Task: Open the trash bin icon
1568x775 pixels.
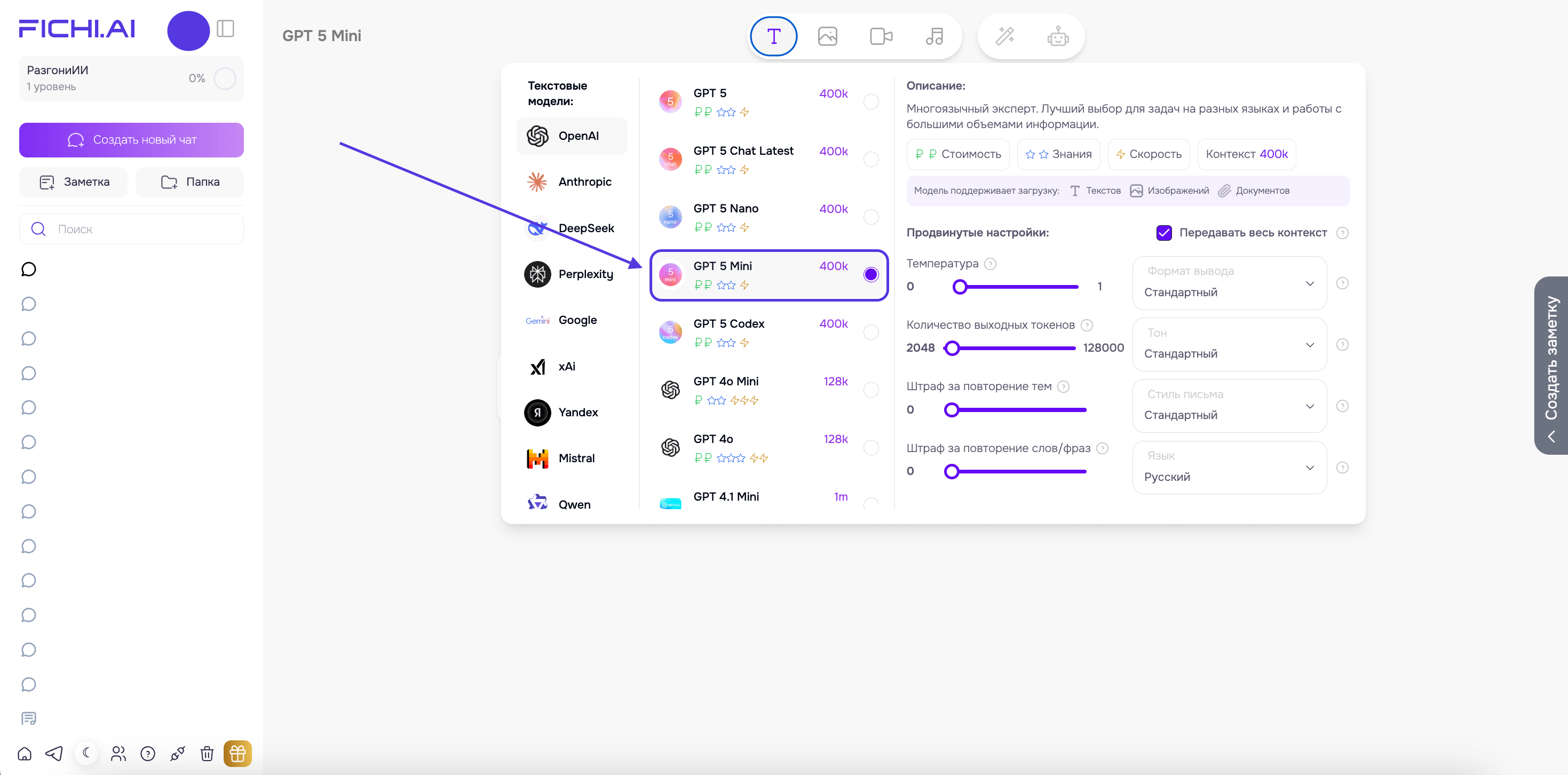Action: 207,754
